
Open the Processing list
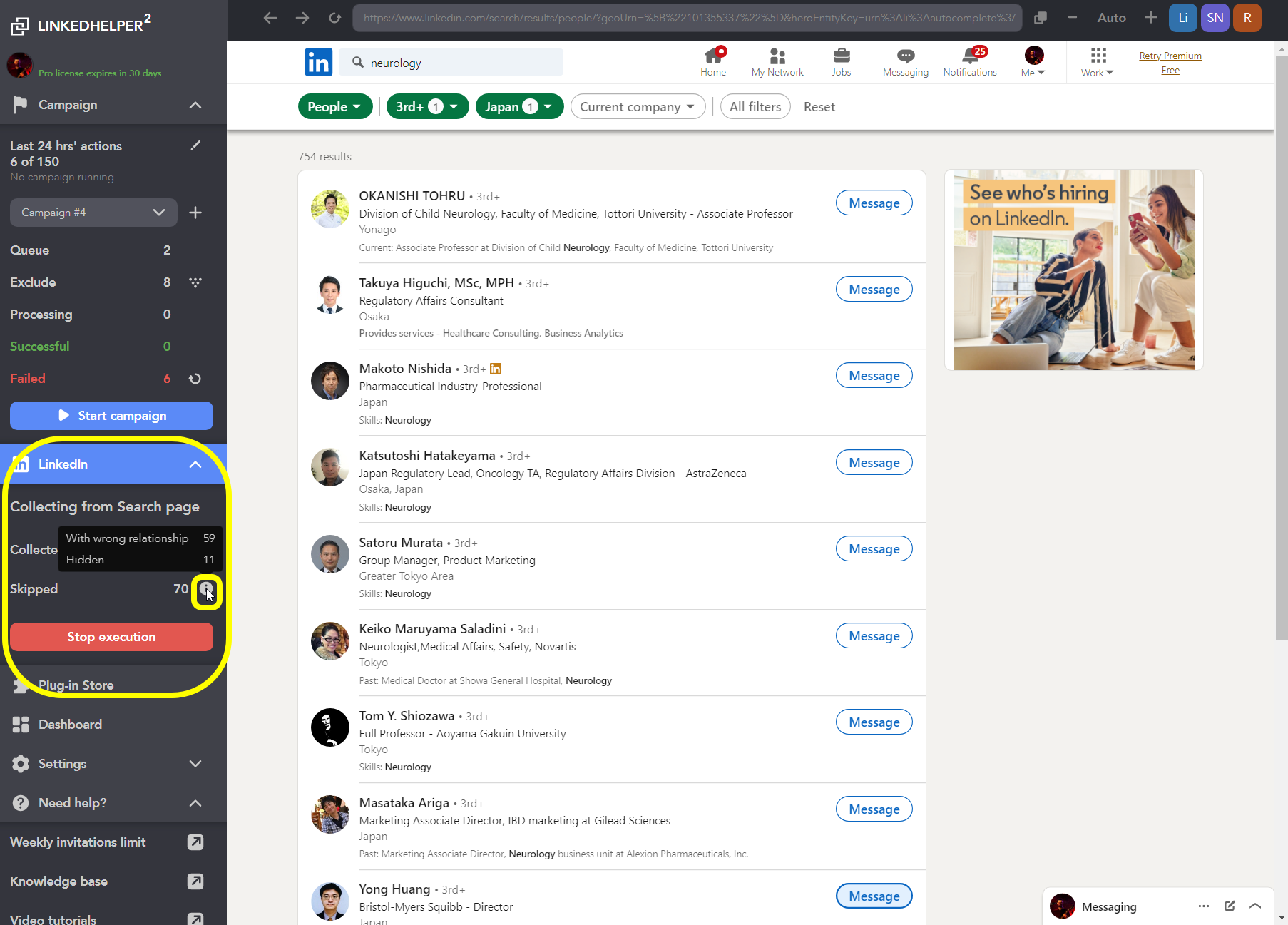(91, 315)
